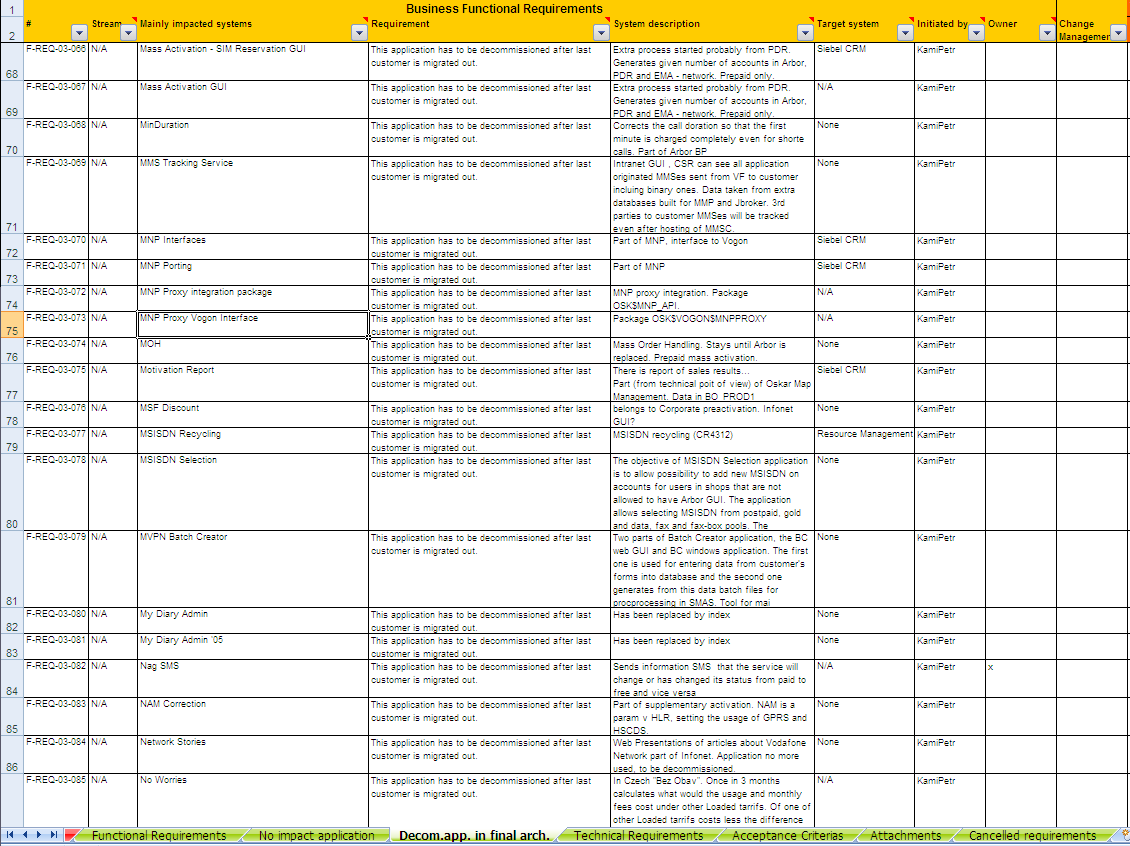
Task: Select the MSISDN Recycling cell
Action: coord(252,440)
